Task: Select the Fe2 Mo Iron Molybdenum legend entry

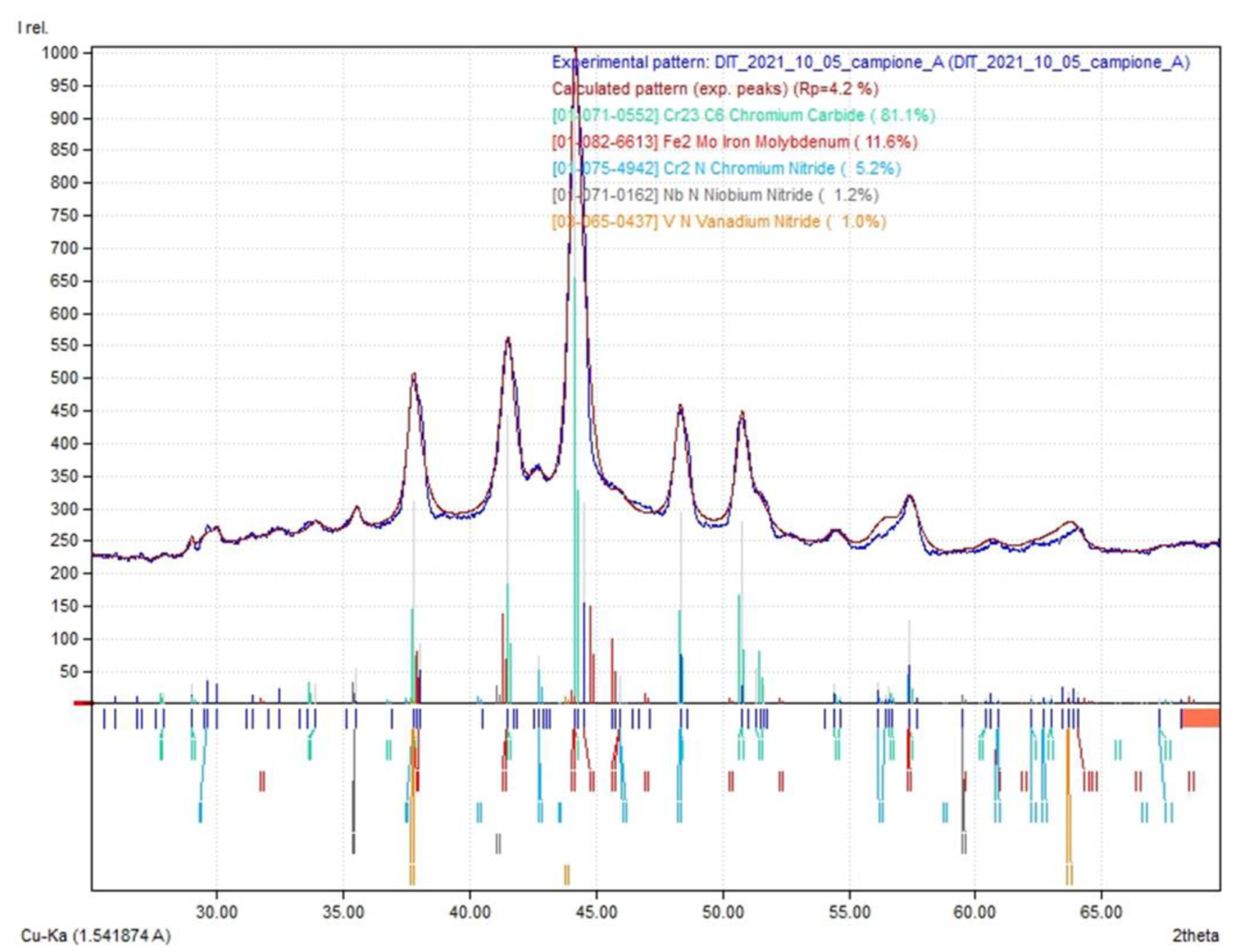Action: pos(734,142)
